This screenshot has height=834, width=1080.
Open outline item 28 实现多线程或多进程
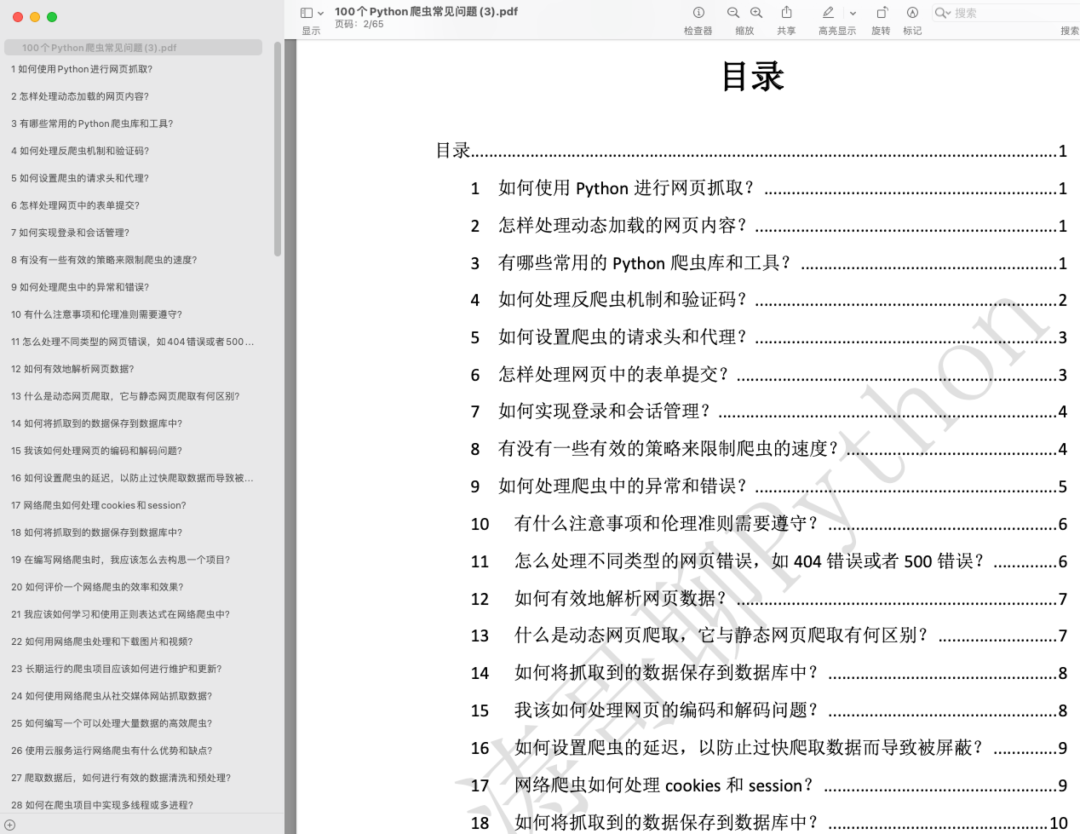[102, 805]
